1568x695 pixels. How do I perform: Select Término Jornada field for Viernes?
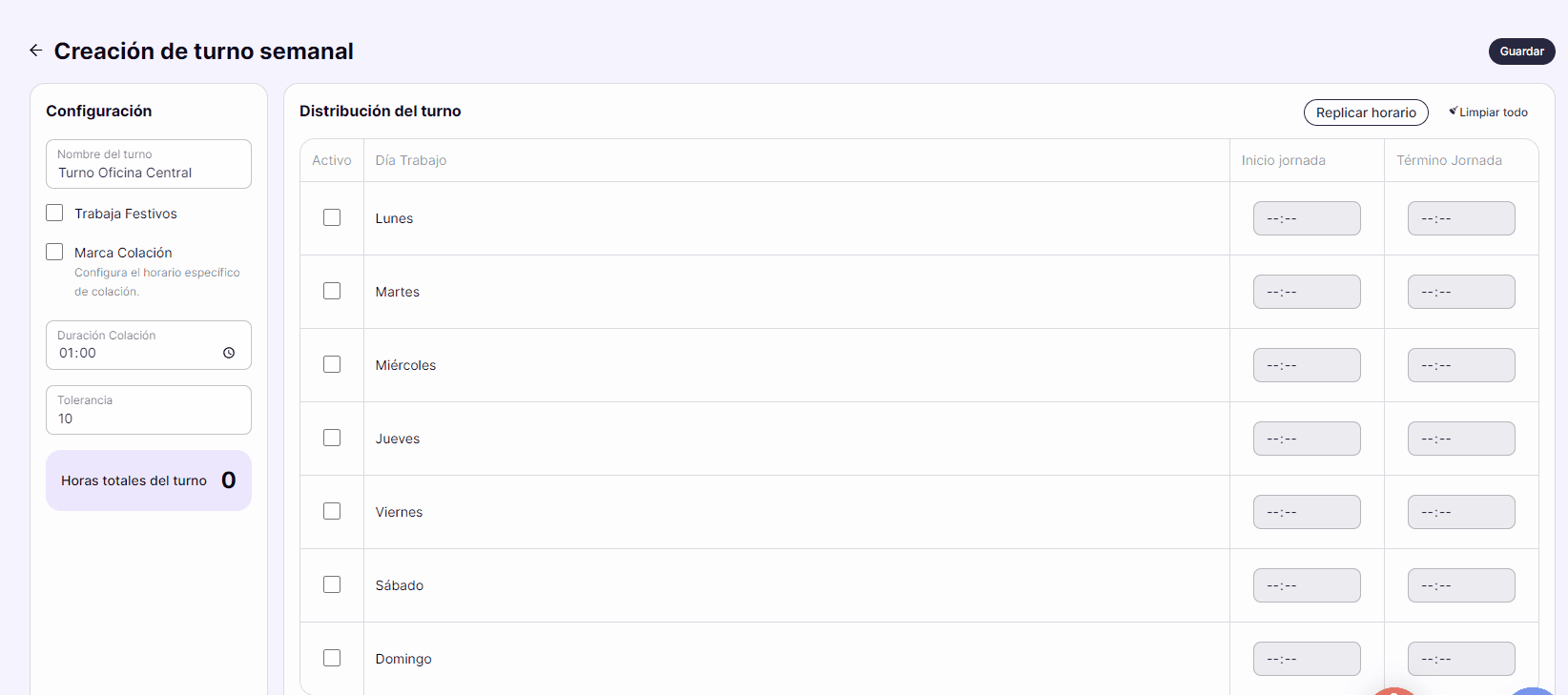(1461, 512)
